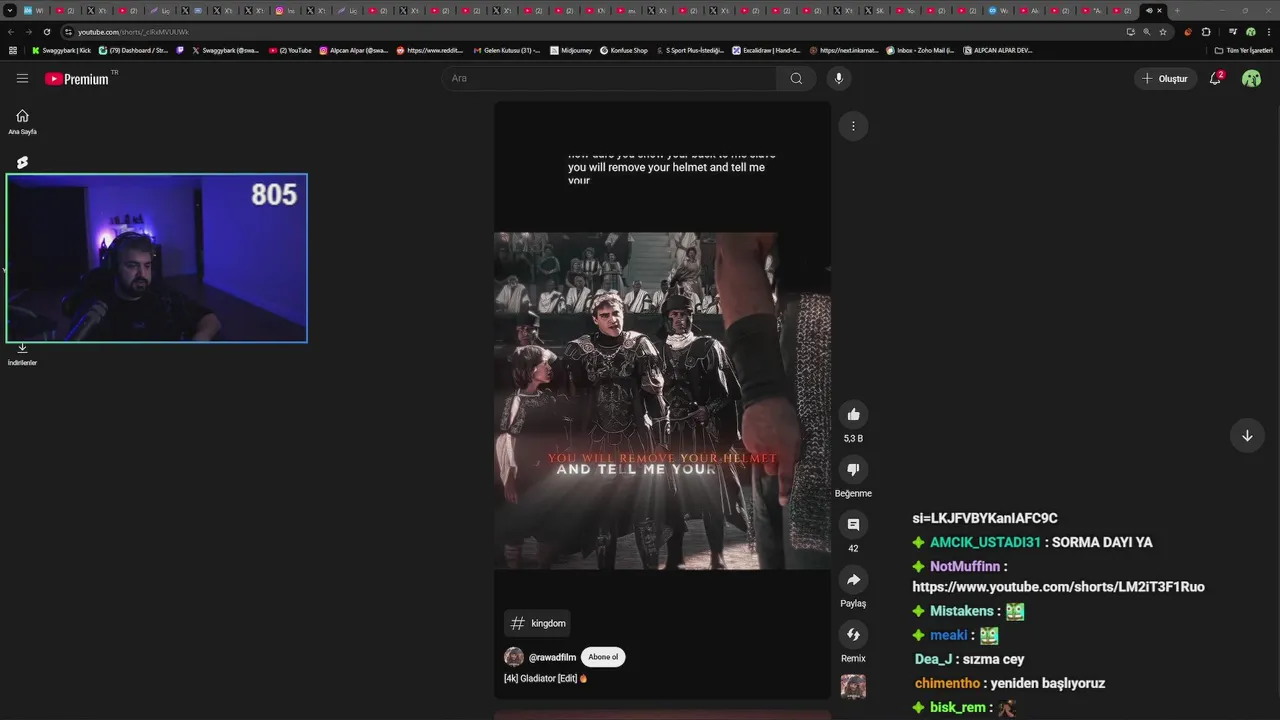Open the Shorts icon in sidebar
The image size is (1280, 720).
click(x=22, y=162)
